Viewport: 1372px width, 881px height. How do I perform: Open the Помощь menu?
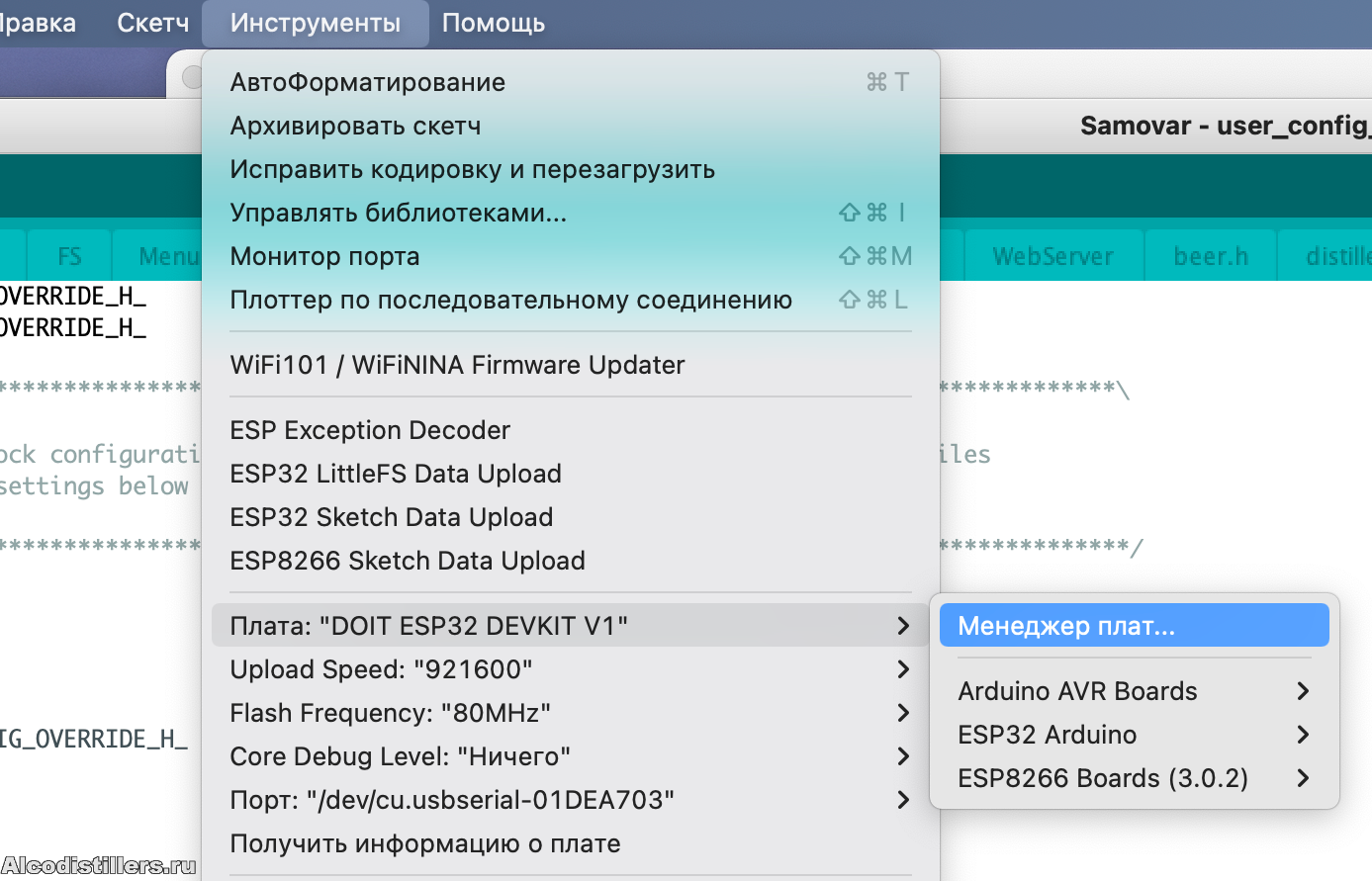point(494,23)
